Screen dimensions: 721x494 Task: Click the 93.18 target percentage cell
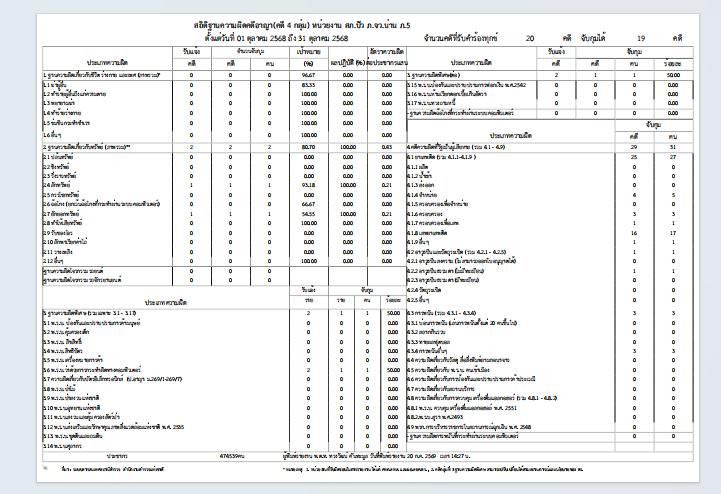click(309, 185)
